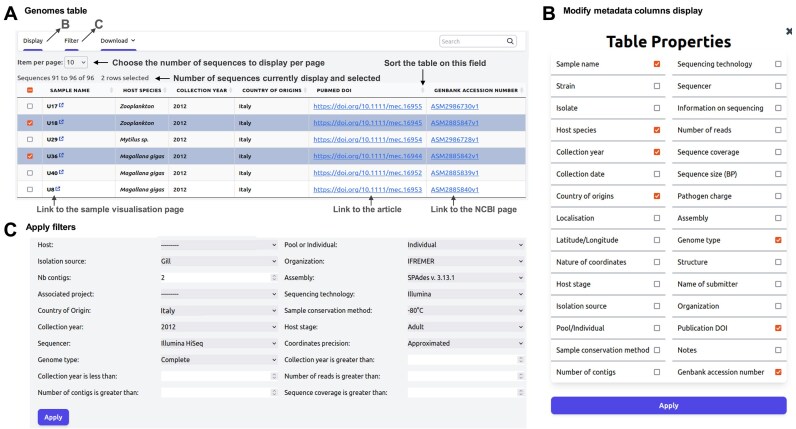The image size is (796, 429).
Task: Click sort icon on Pubmed DOI column
Action: (x=422, y=90)
